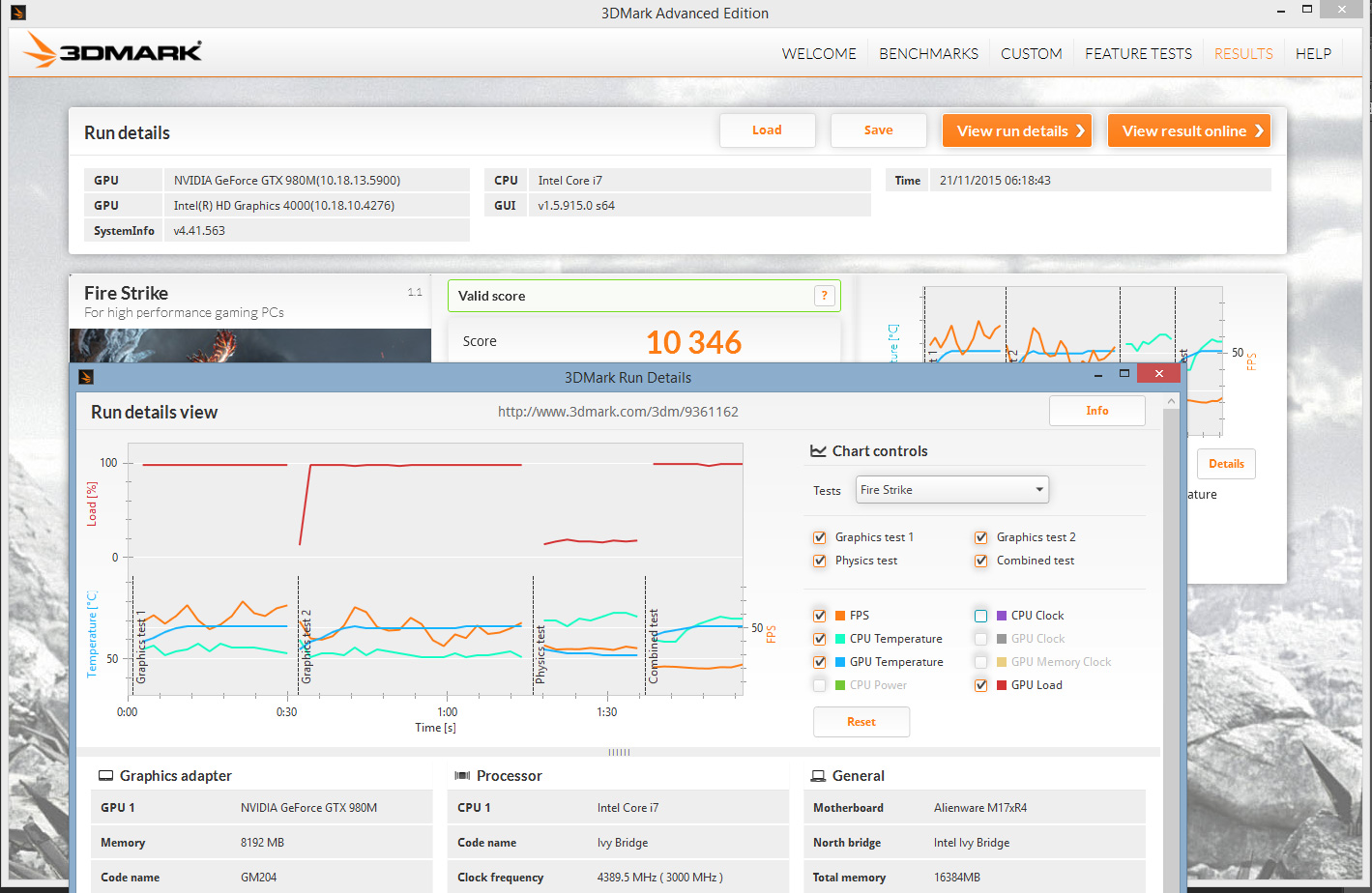Open the FEATURE TESTS tab
The height and width of the screenshot is (893, 1372).
coord(1138,54)
